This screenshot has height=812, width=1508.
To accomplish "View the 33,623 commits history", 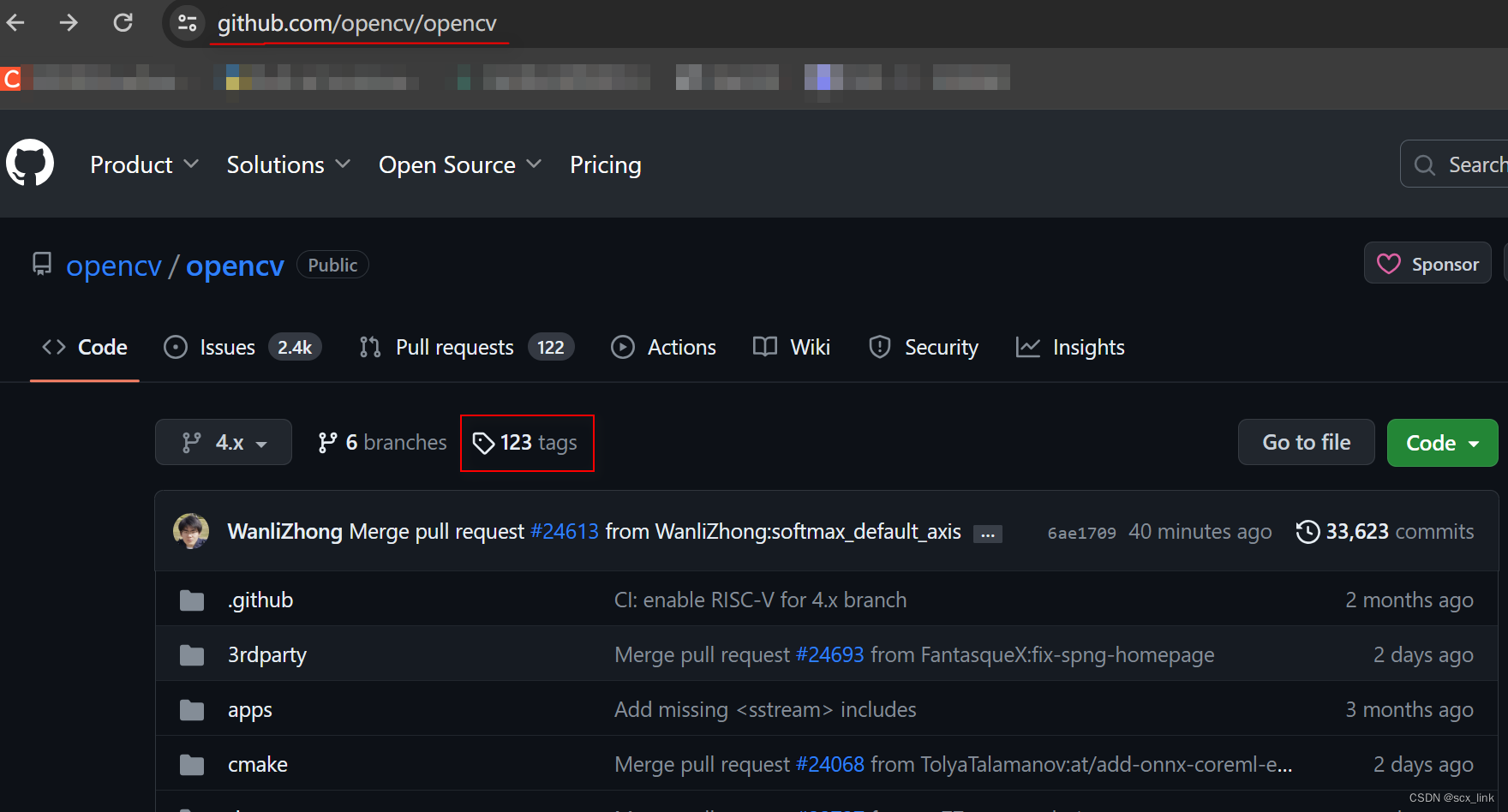I will 1385,531.
